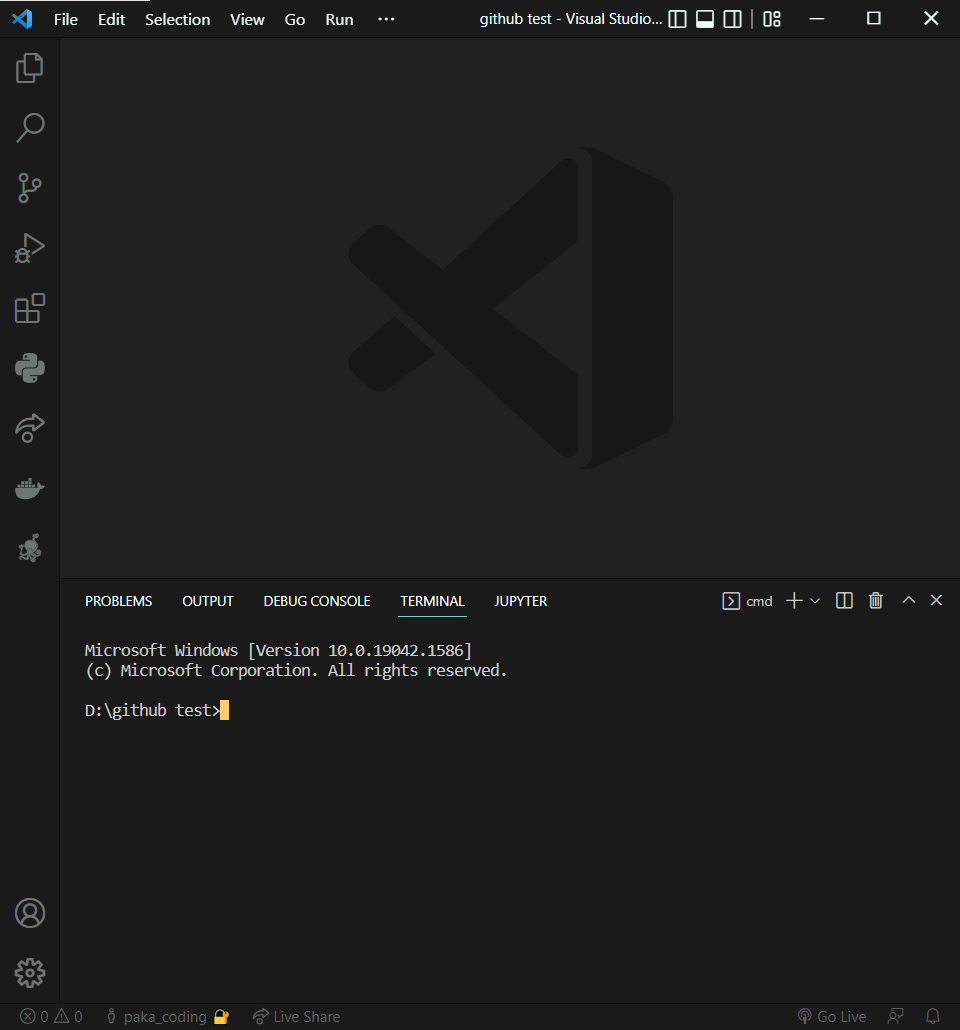Open Customize Layout options

click(x=772, y=19)
